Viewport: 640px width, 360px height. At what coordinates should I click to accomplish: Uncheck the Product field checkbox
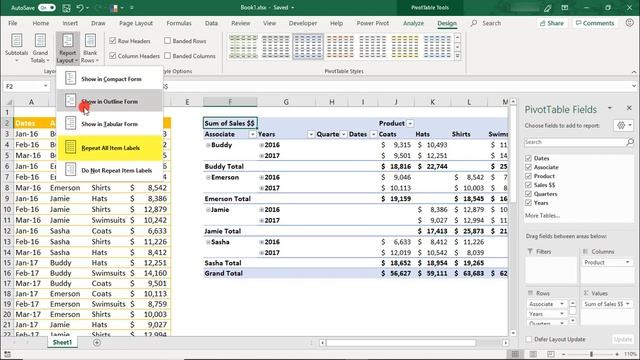(x=529, y=176)
